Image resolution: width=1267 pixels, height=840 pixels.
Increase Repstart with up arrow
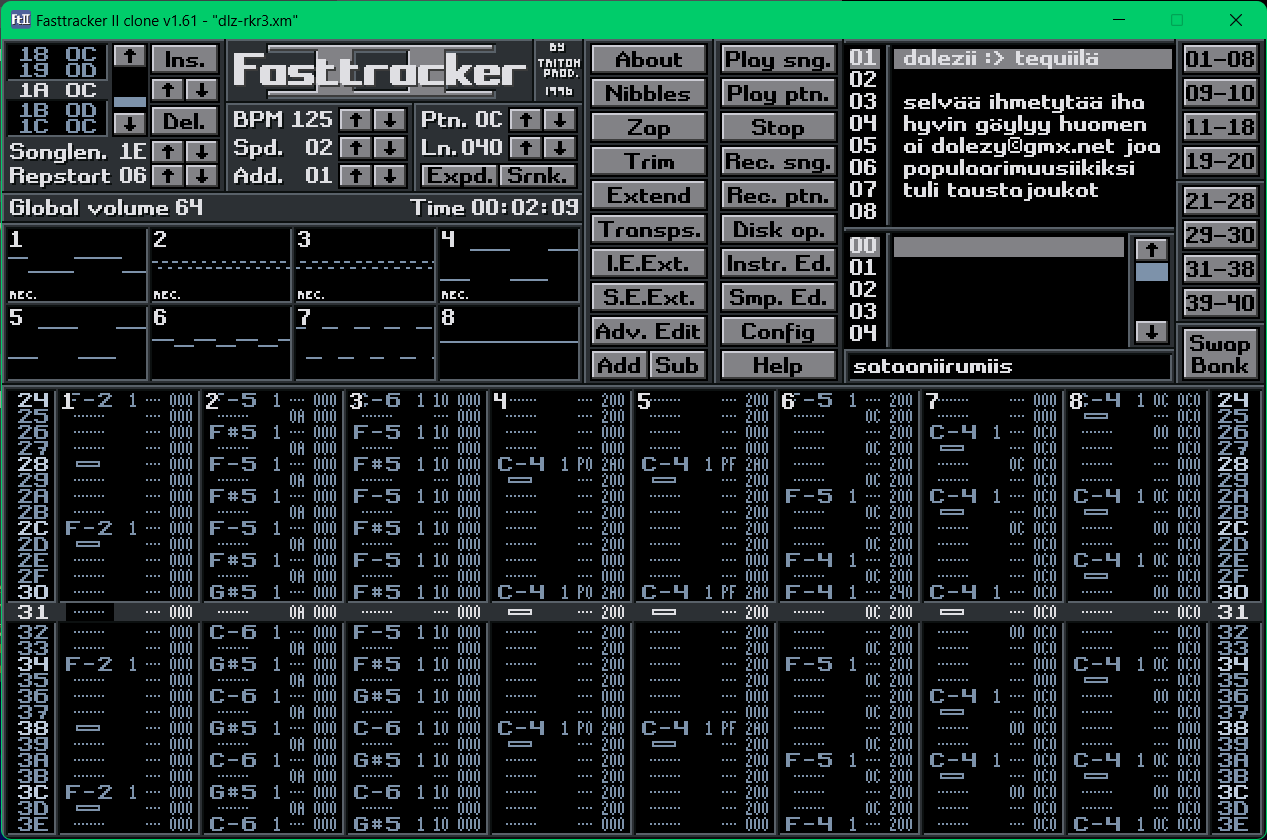pos(168,175)
